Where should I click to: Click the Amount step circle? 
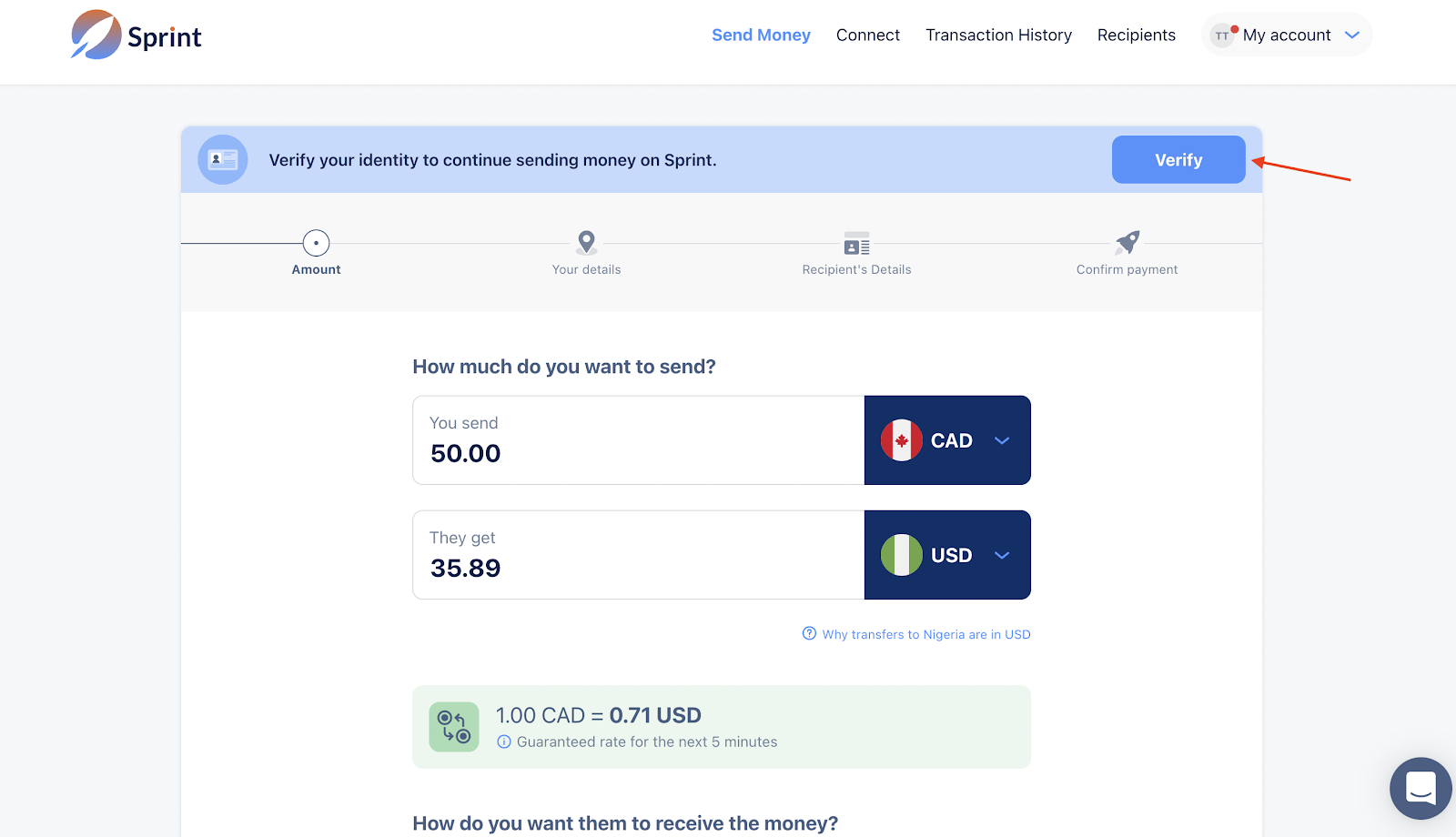(x=316, y=243)
